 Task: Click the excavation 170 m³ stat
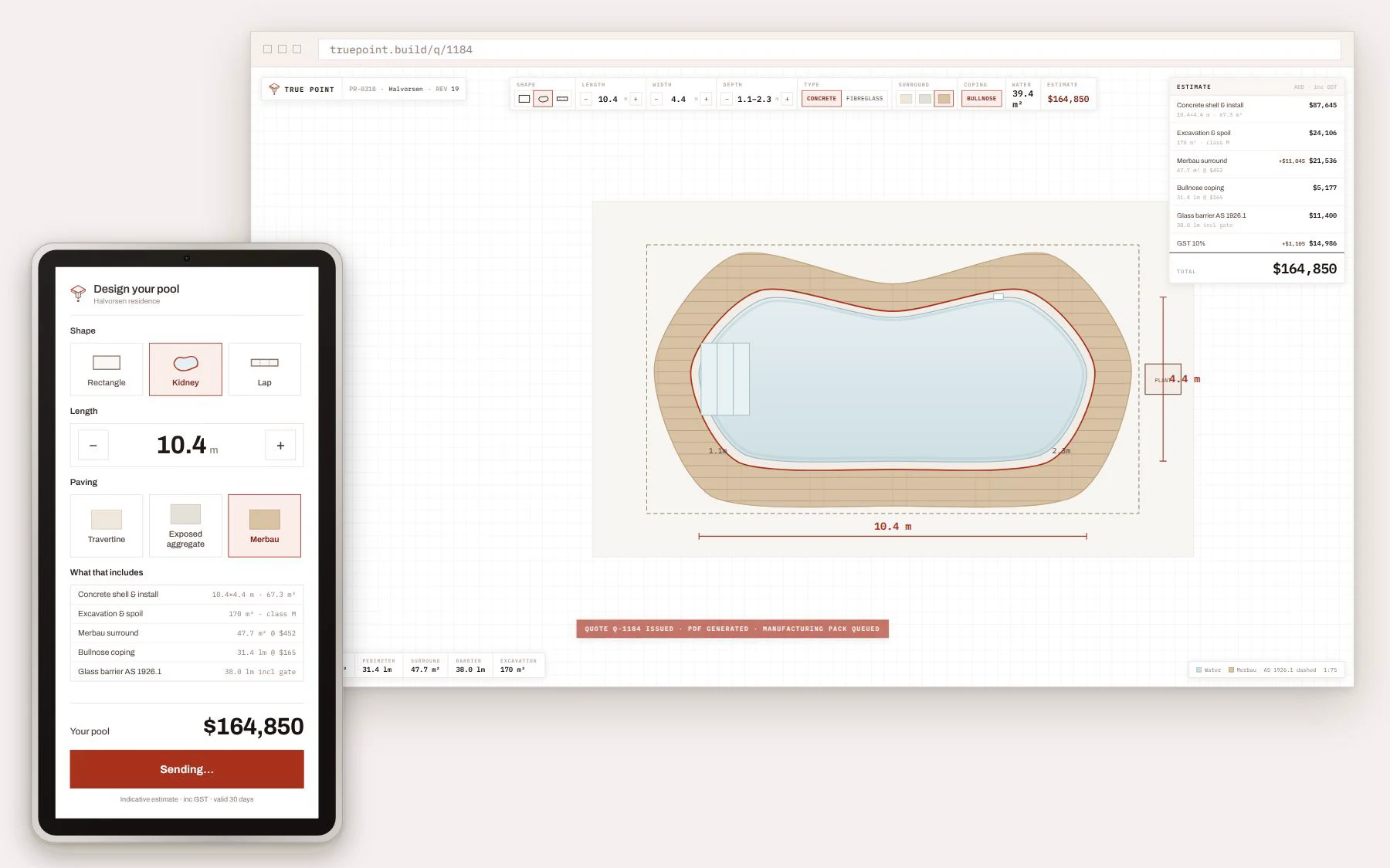tap(518, 666)
